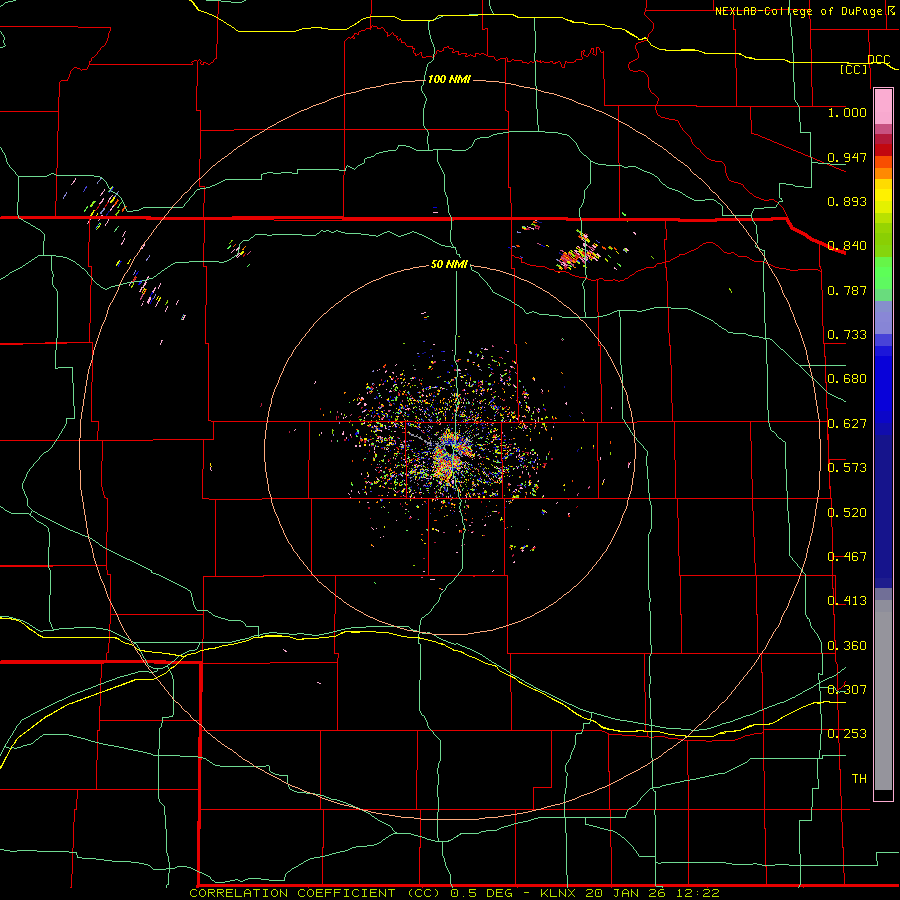Viewport: 900px width, 900px height.
Task: Click the 0.467 value on the color scale
Action: pos(847,557)
